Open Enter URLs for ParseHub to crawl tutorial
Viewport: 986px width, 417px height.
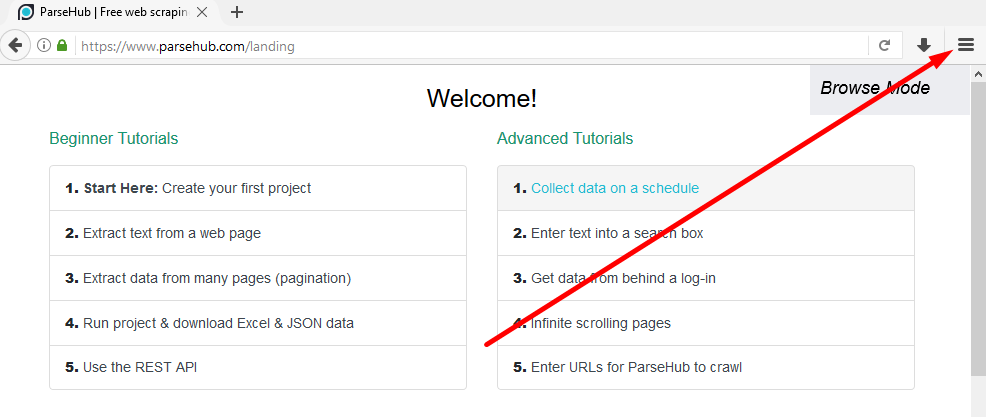pyautogui.click(x=706, y=367)
